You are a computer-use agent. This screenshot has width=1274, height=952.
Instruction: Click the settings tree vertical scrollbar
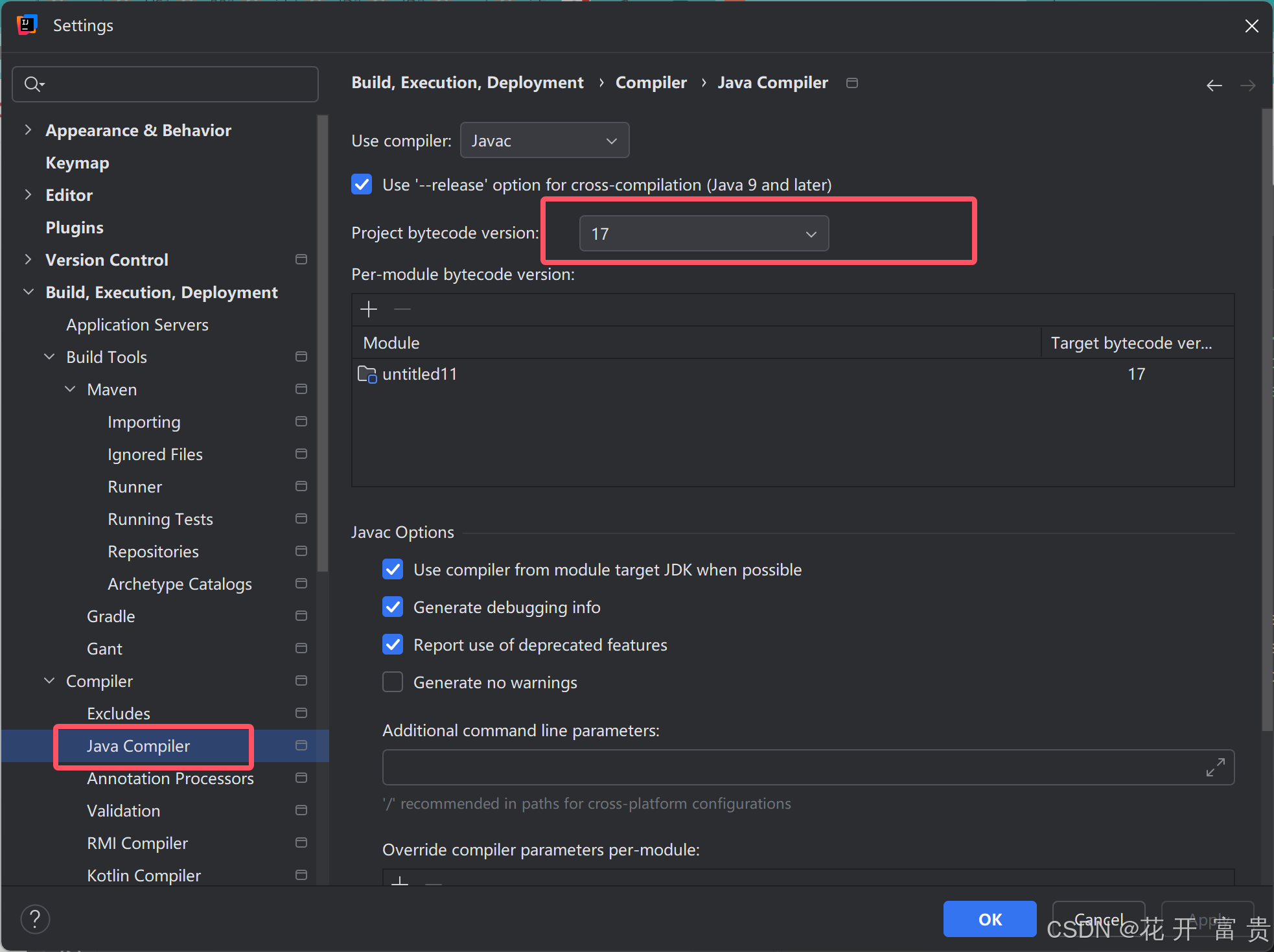[323, 343]
